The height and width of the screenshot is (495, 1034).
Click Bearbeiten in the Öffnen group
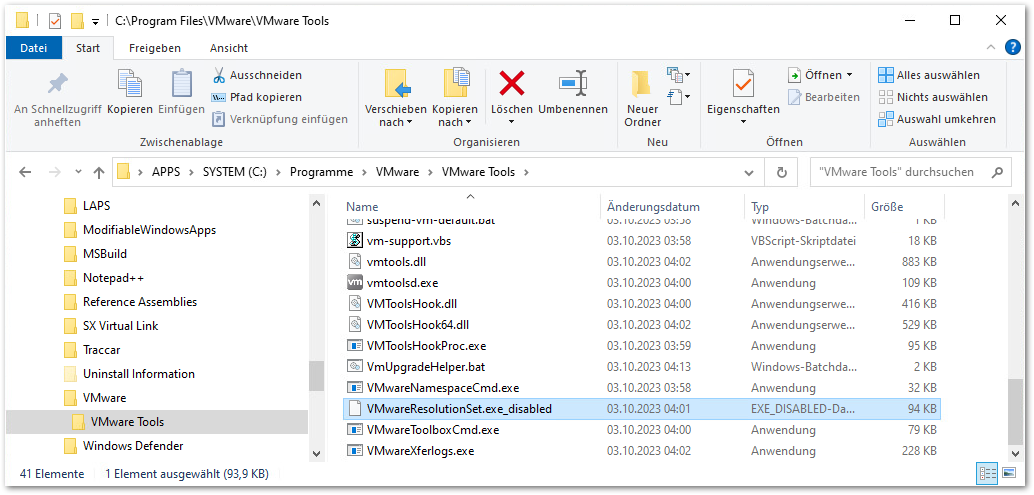(824, 97)
